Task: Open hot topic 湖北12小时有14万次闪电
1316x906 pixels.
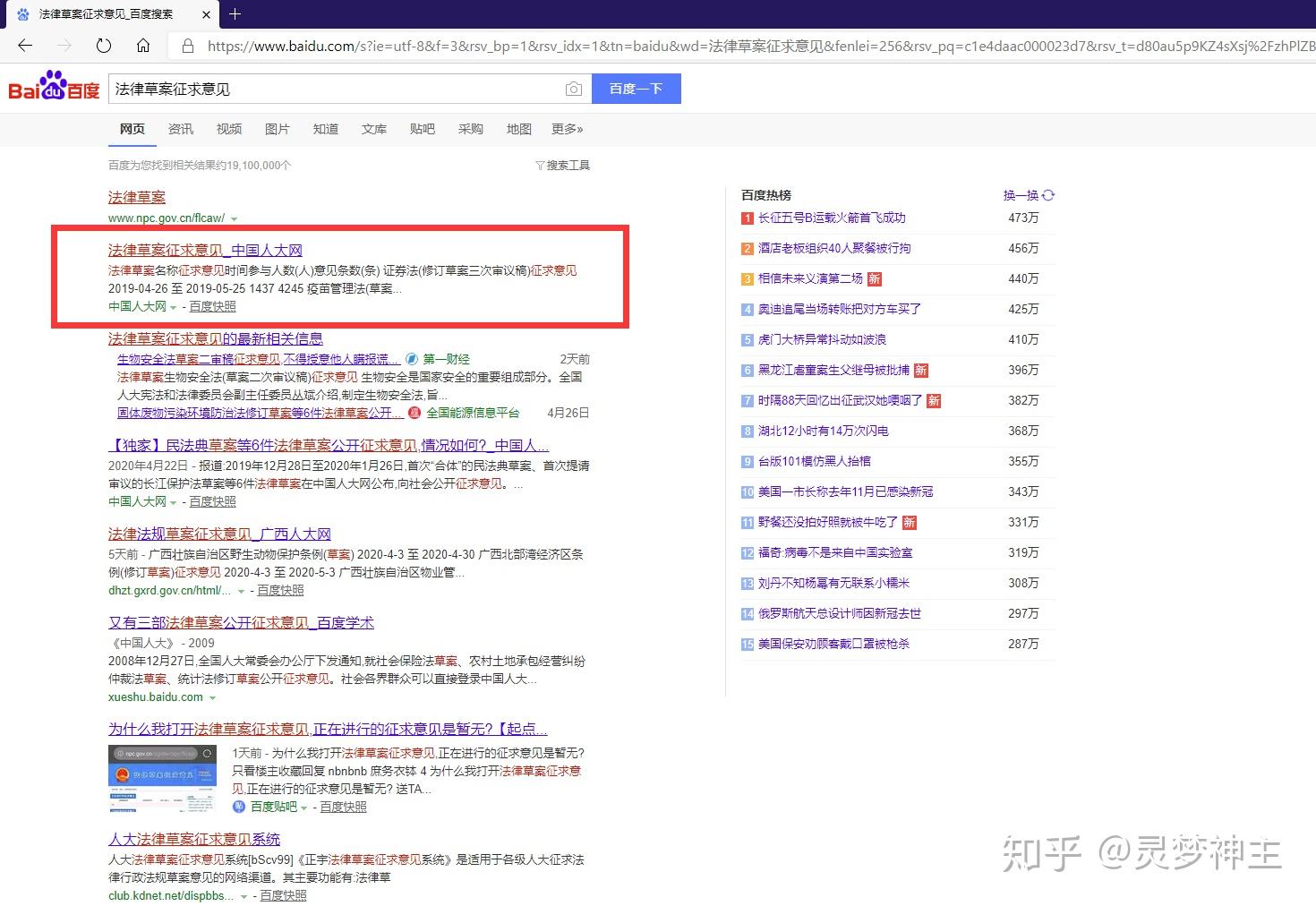Action: click(x=824, y=431)
